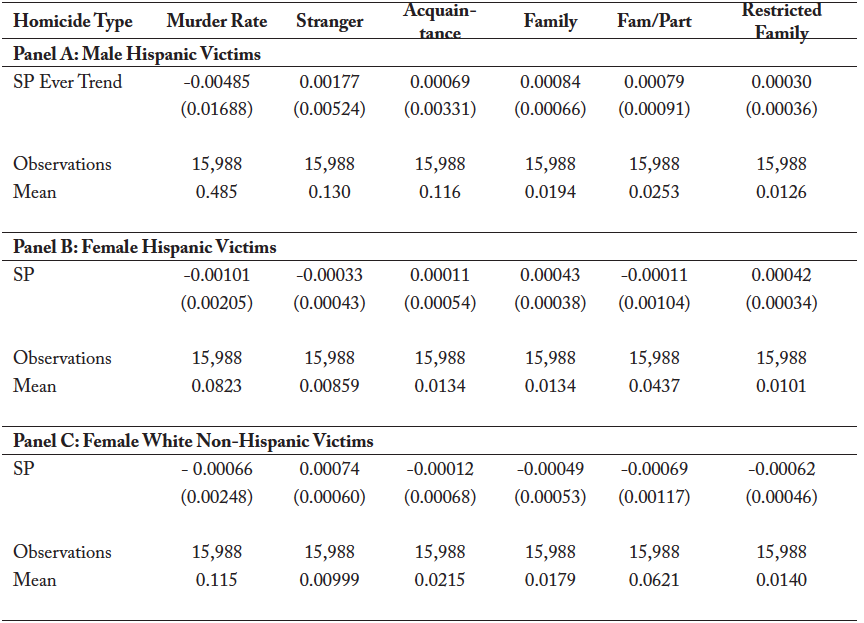Click the Panel B Fam/Part mean 0.0437
This screenshot has width=864, height=623.
[x=654, y=386]
